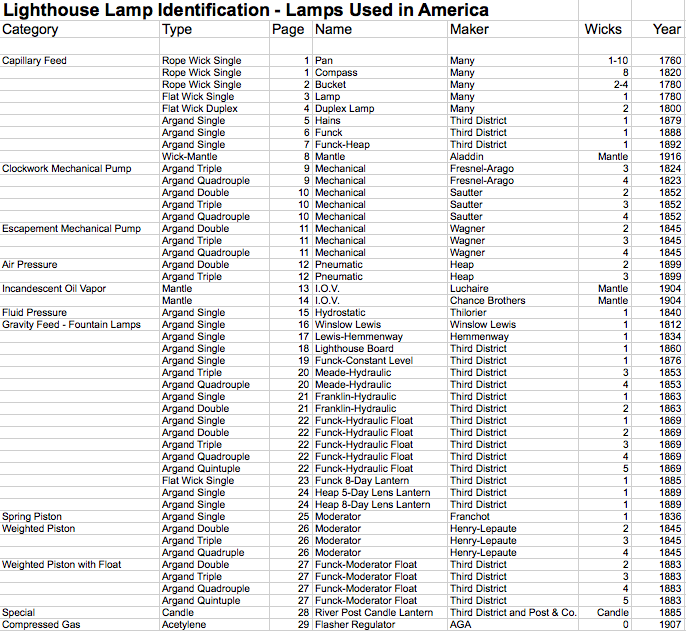Image resolution: width=686 pixels, height=631 pixels.
Task: Select the Escapement Mechanical Pump cell
Action: [x=80, y=228]
